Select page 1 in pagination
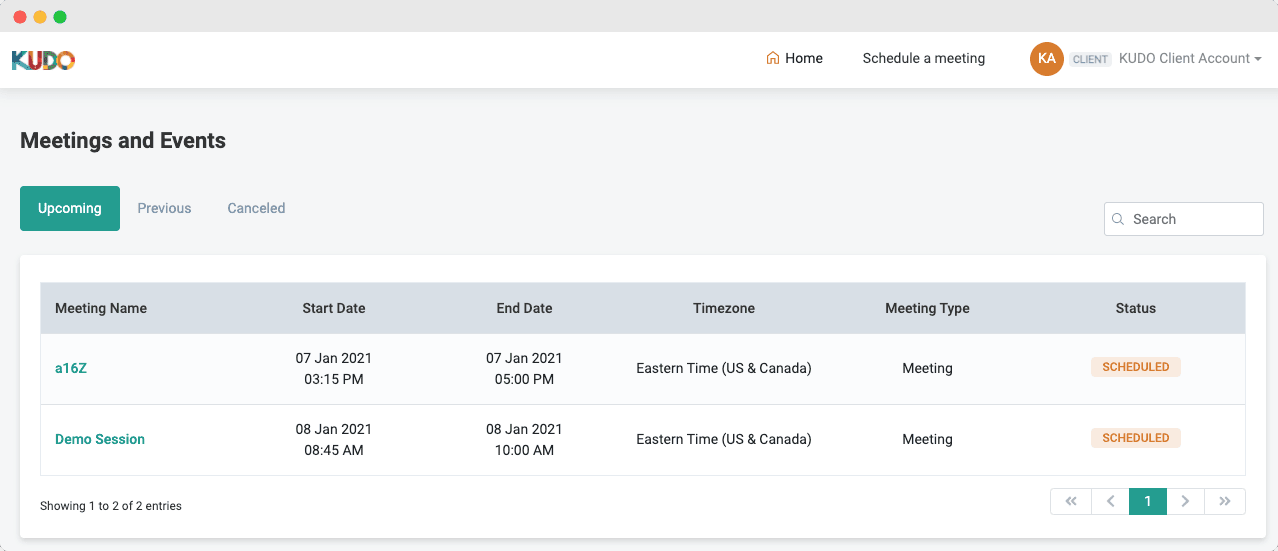Image resolution: width=1278 pixels, height=551 pixels. [1148, 501]
